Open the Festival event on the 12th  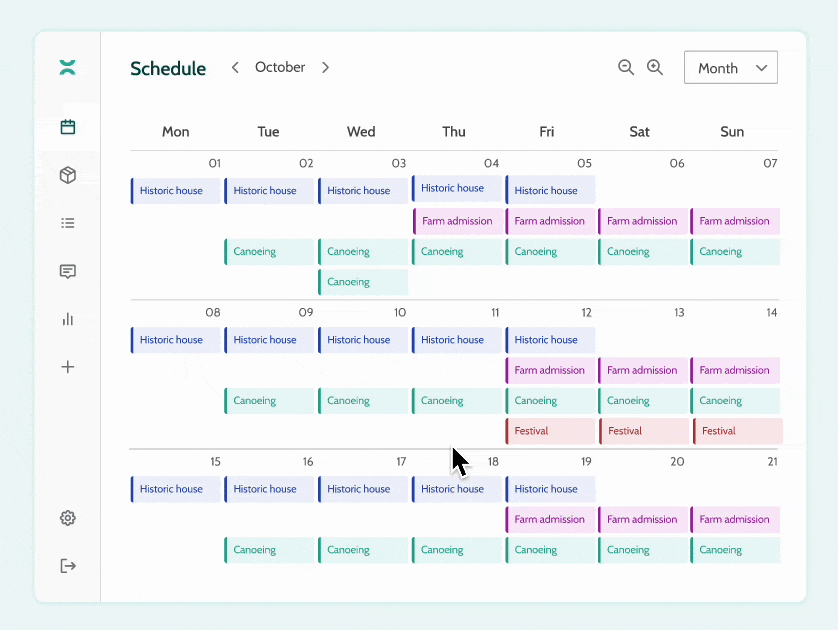click(550, 431)
